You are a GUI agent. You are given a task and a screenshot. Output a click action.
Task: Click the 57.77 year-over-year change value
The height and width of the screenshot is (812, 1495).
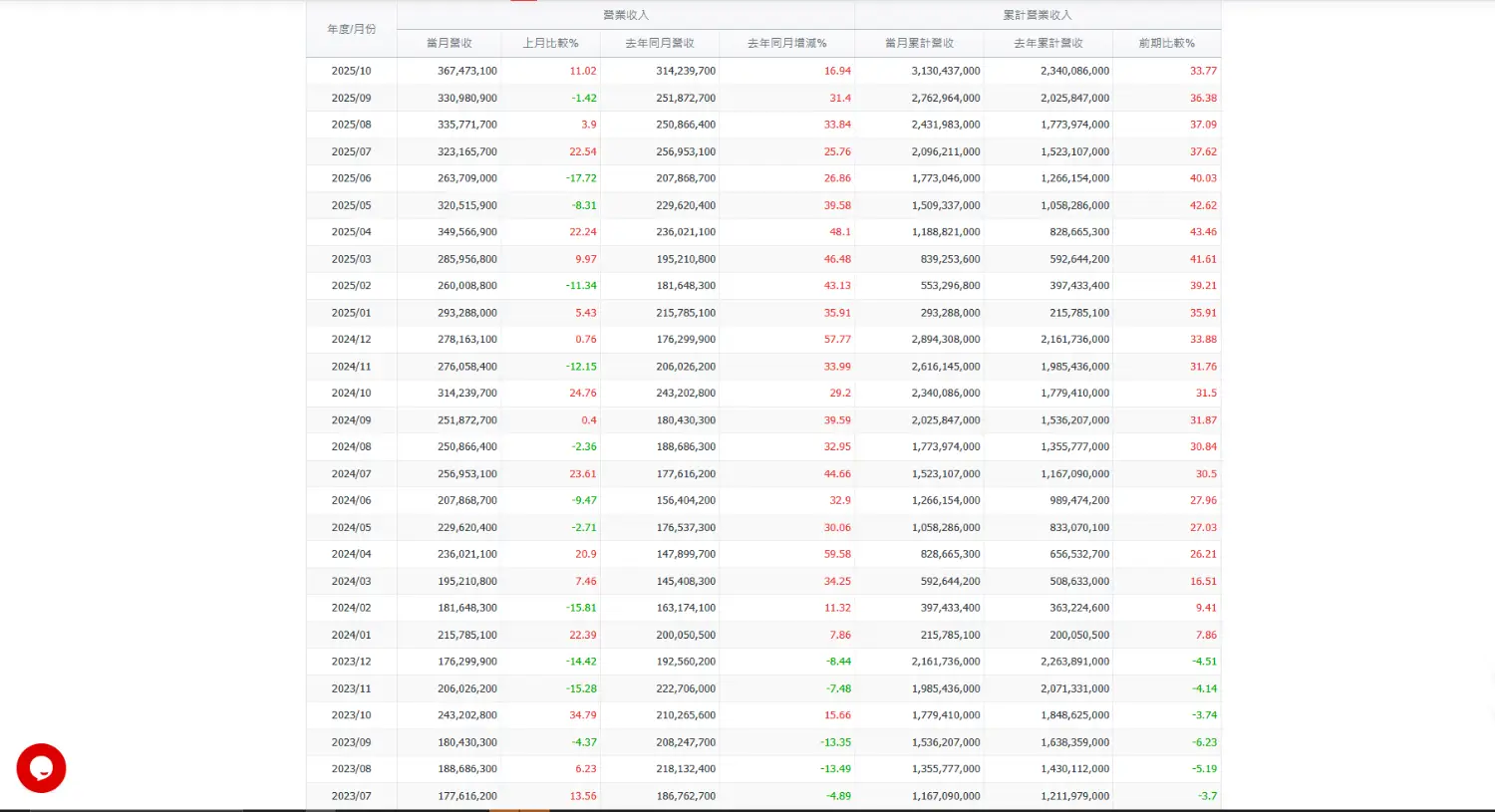(837, 340)
